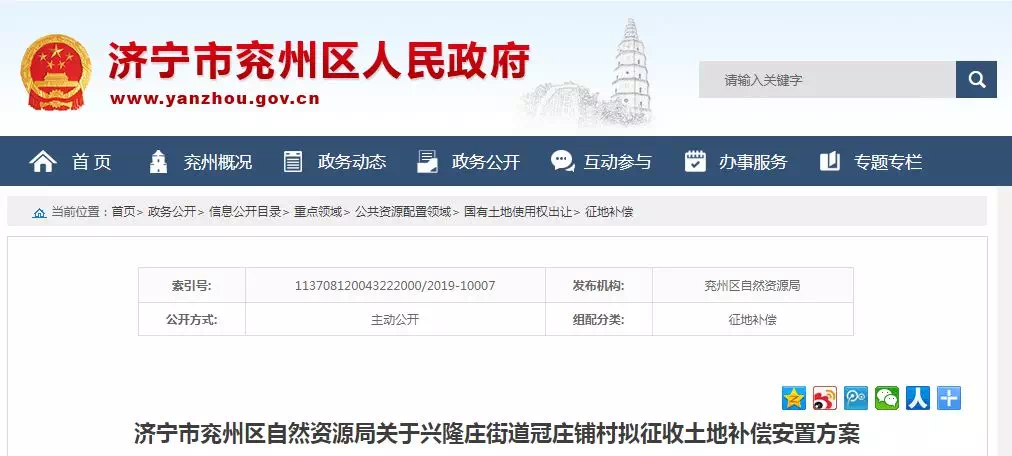This screenshot has height=456, width=1012.
Task: Click the 发布机构 label cell
Action: coord(599,285)
